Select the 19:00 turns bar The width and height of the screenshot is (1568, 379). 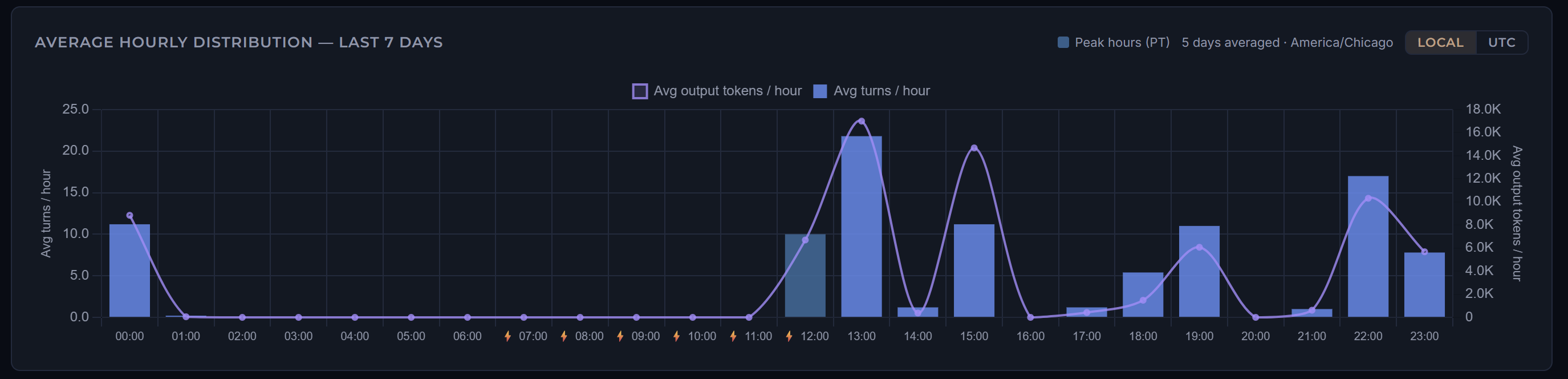(1199, 271)
